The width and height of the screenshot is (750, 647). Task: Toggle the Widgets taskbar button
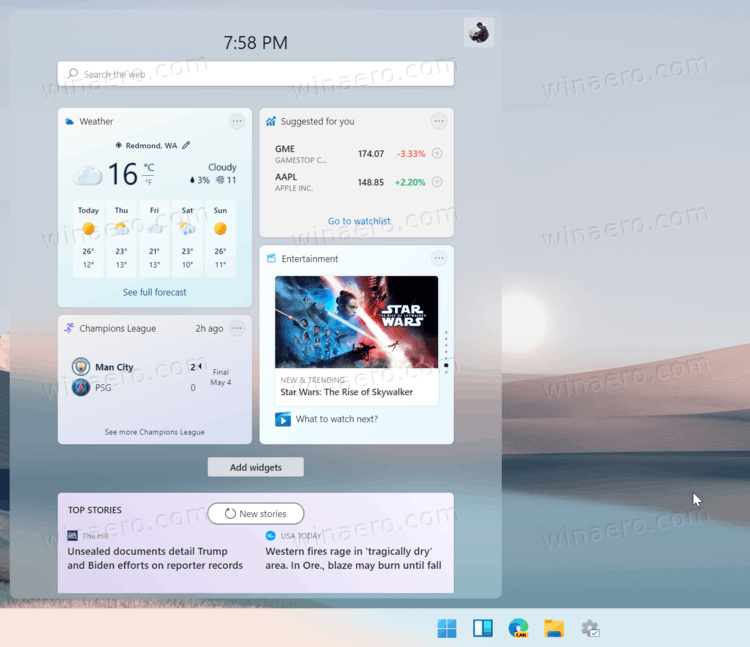coord(483,628)
